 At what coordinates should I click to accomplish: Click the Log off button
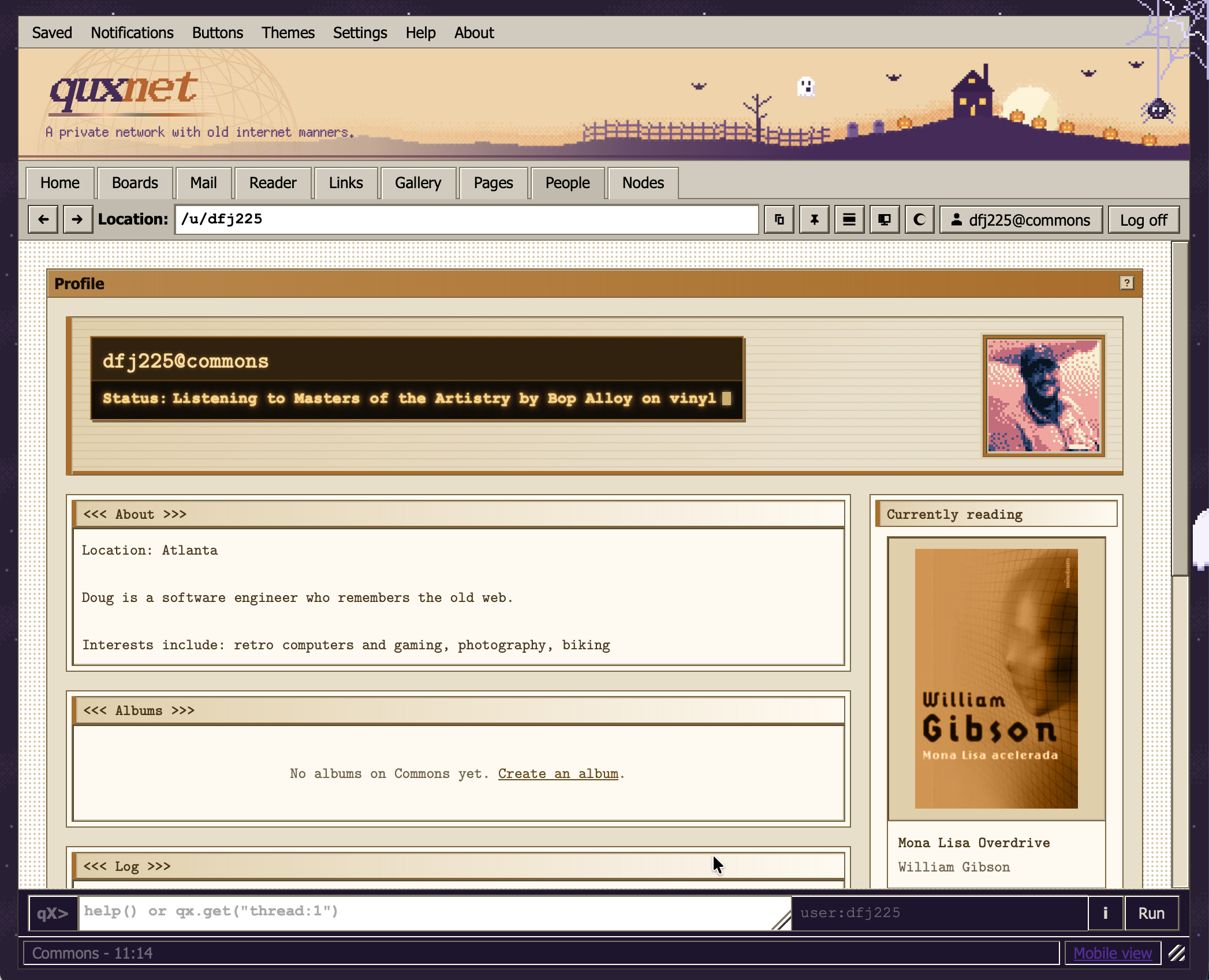point(1144,220)
